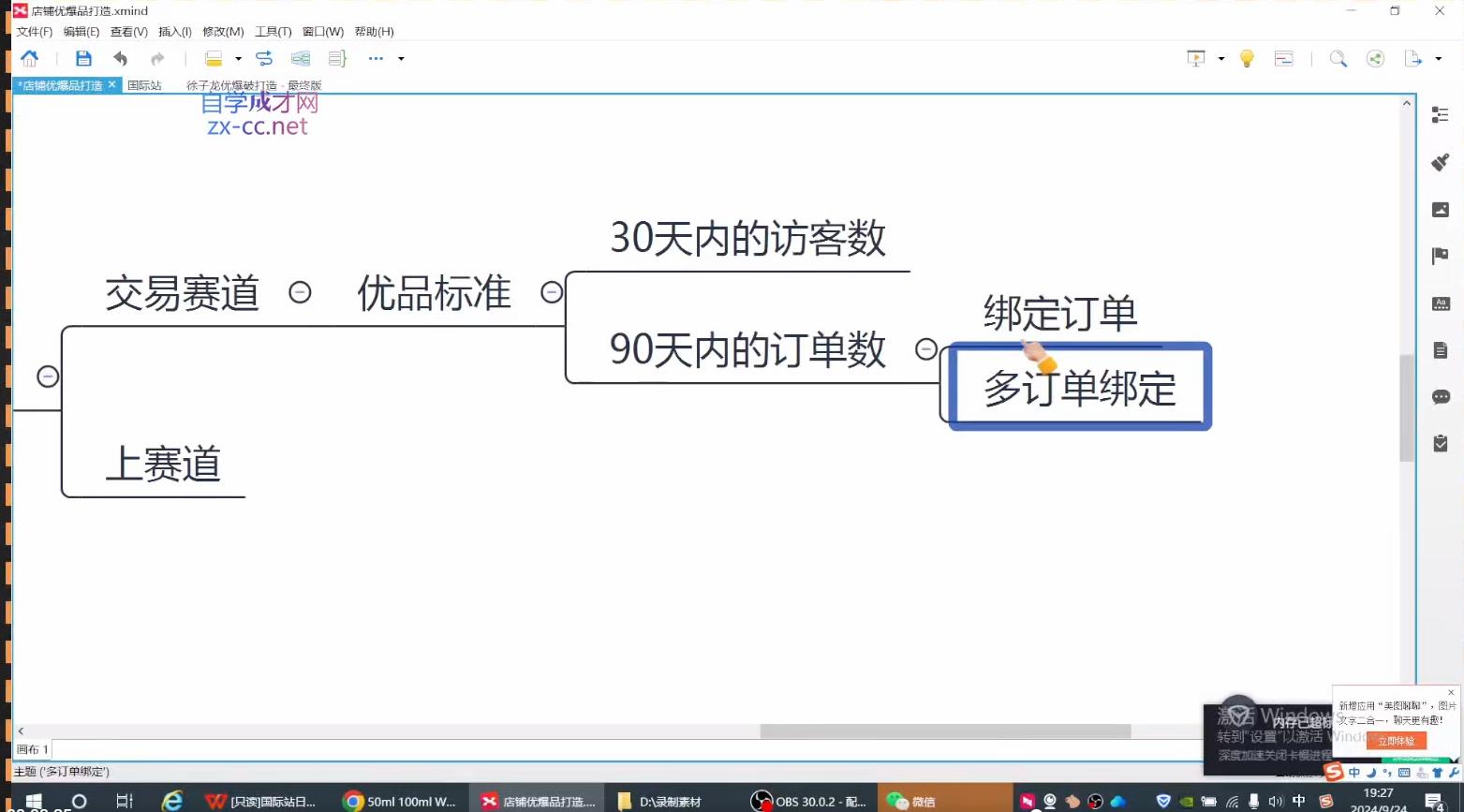This screenshot has height=812, width=1464.
Task: Click the horizontal scrollbar thumb below the canvas
Action: point(944,731)
